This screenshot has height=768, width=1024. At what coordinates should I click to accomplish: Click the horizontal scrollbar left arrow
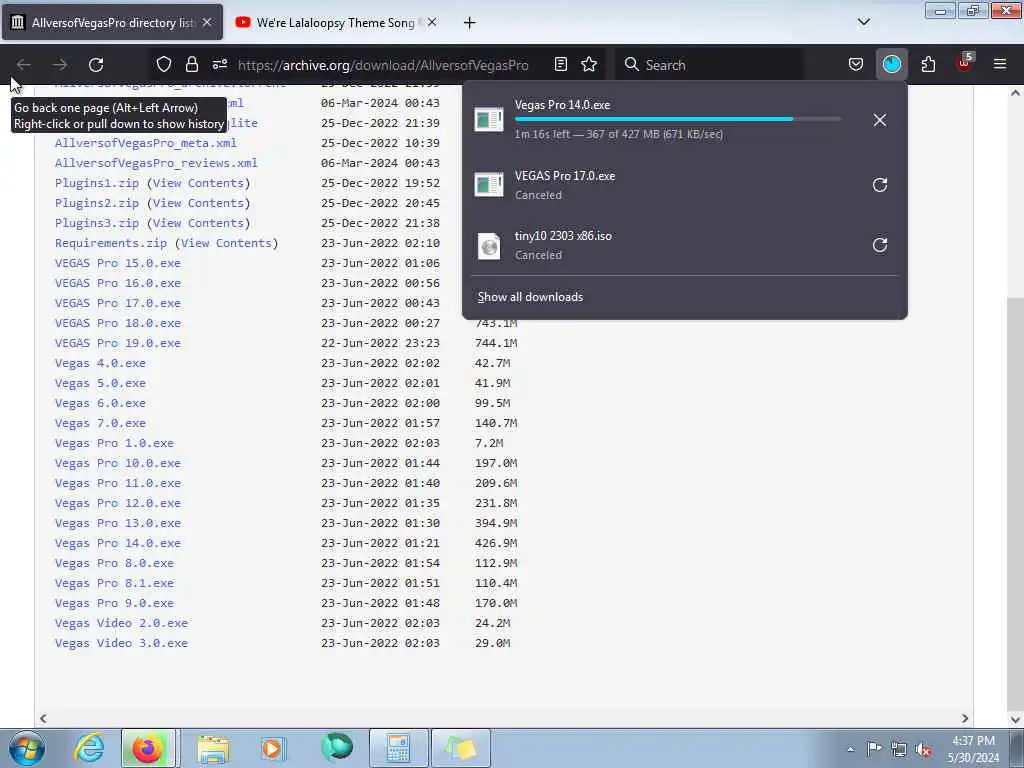click(43, 718)
